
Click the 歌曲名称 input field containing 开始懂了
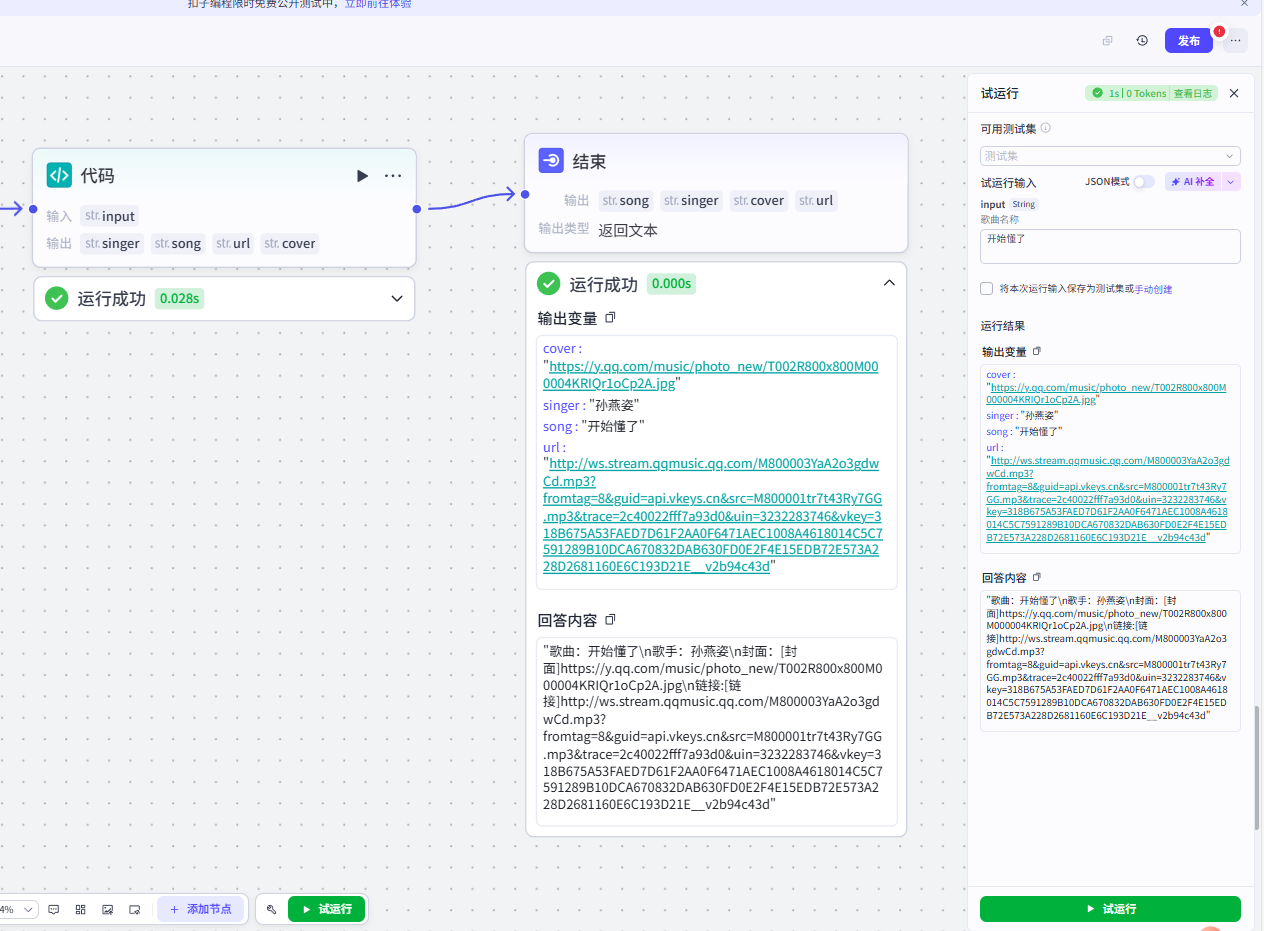tap(1110, 246)
